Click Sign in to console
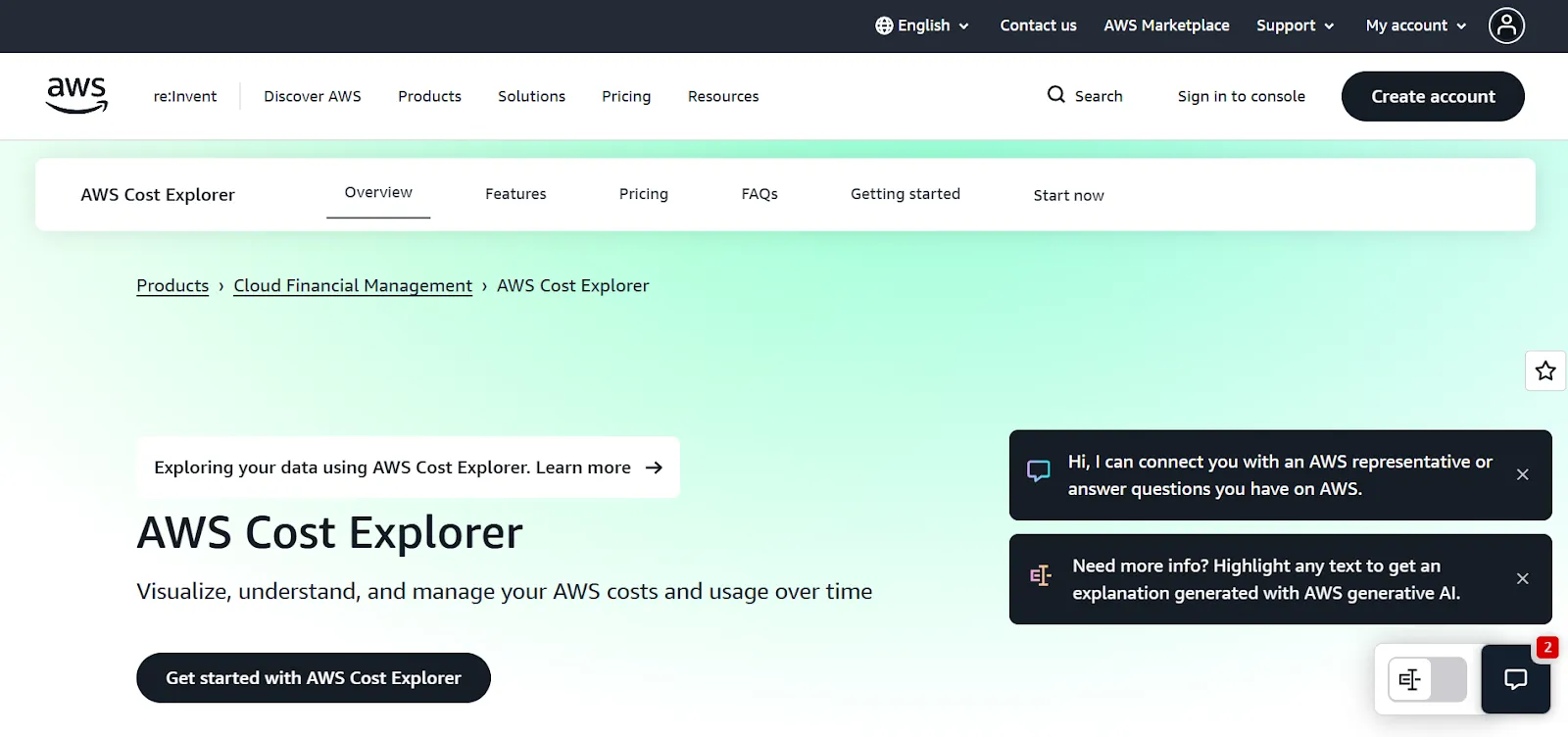Screen dimensions: 1568x737 tap(1242, 96)
